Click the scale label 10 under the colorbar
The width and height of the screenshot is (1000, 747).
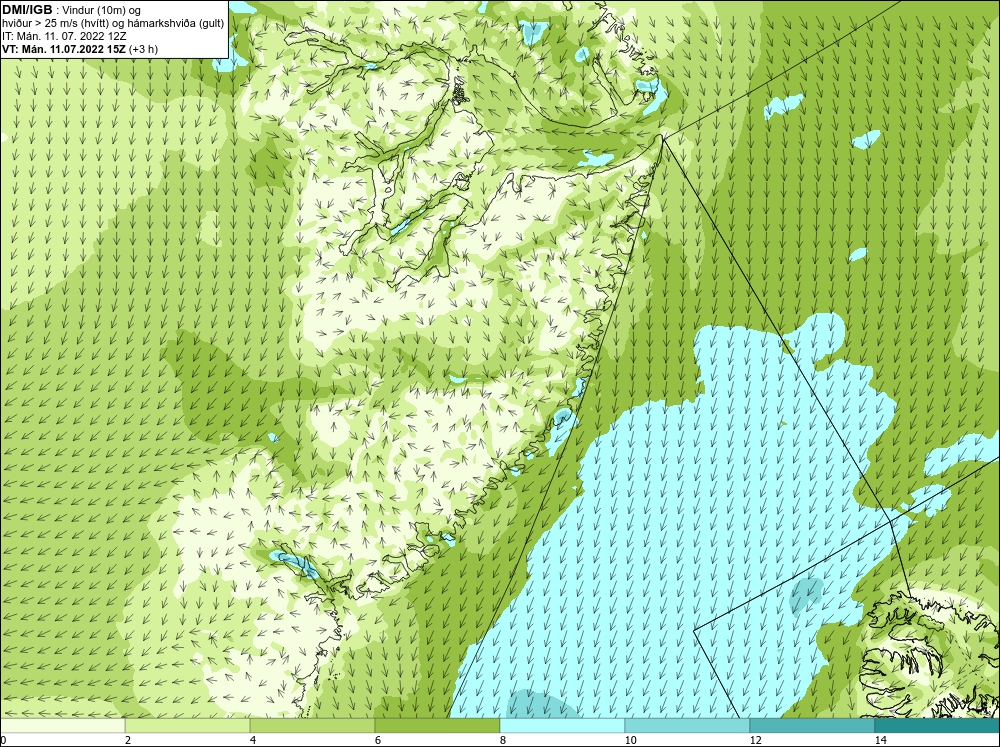tap(631, 740)
